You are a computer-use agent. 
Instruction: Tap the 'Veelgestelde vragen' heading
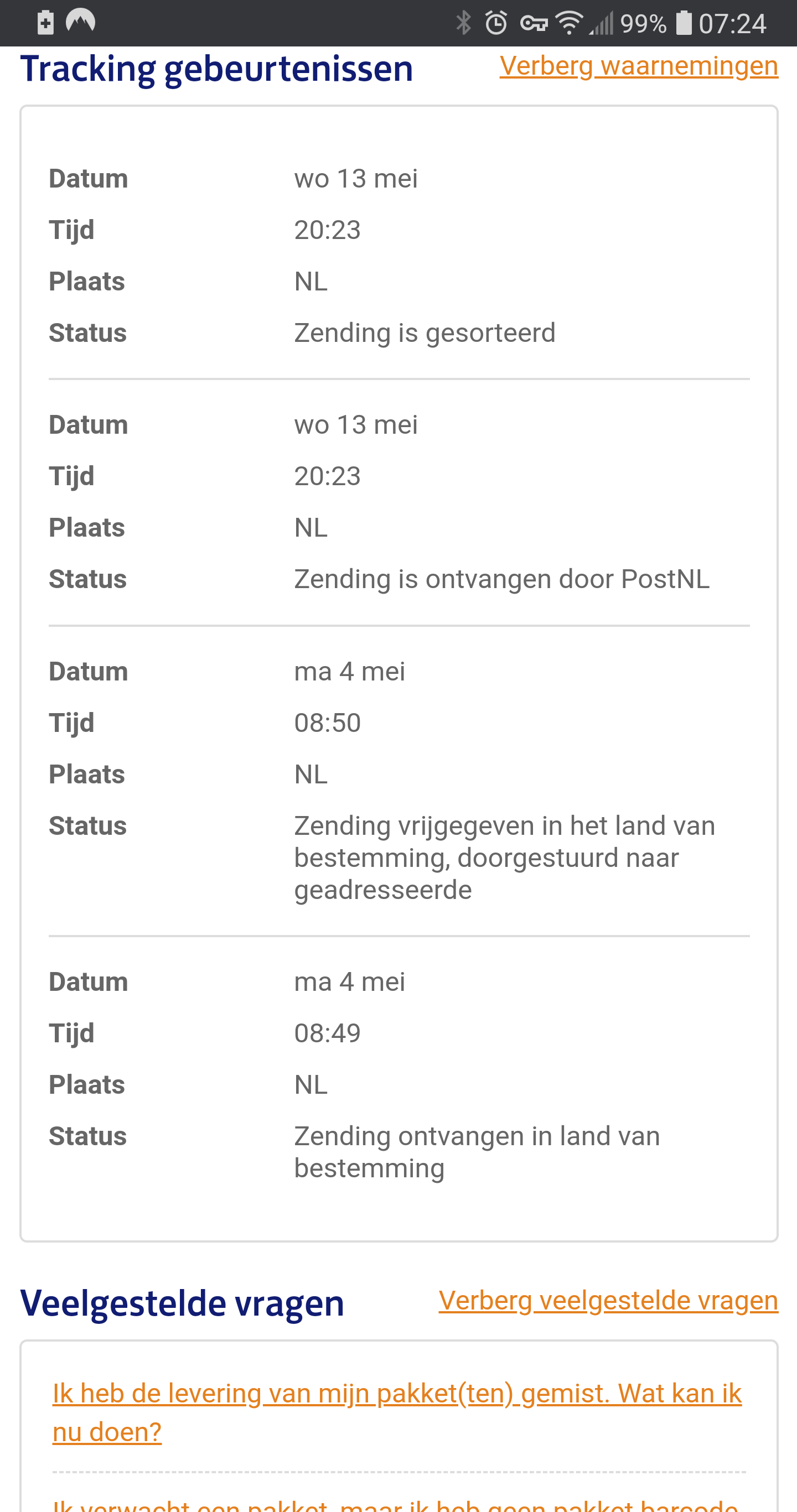click(182, 1303)
